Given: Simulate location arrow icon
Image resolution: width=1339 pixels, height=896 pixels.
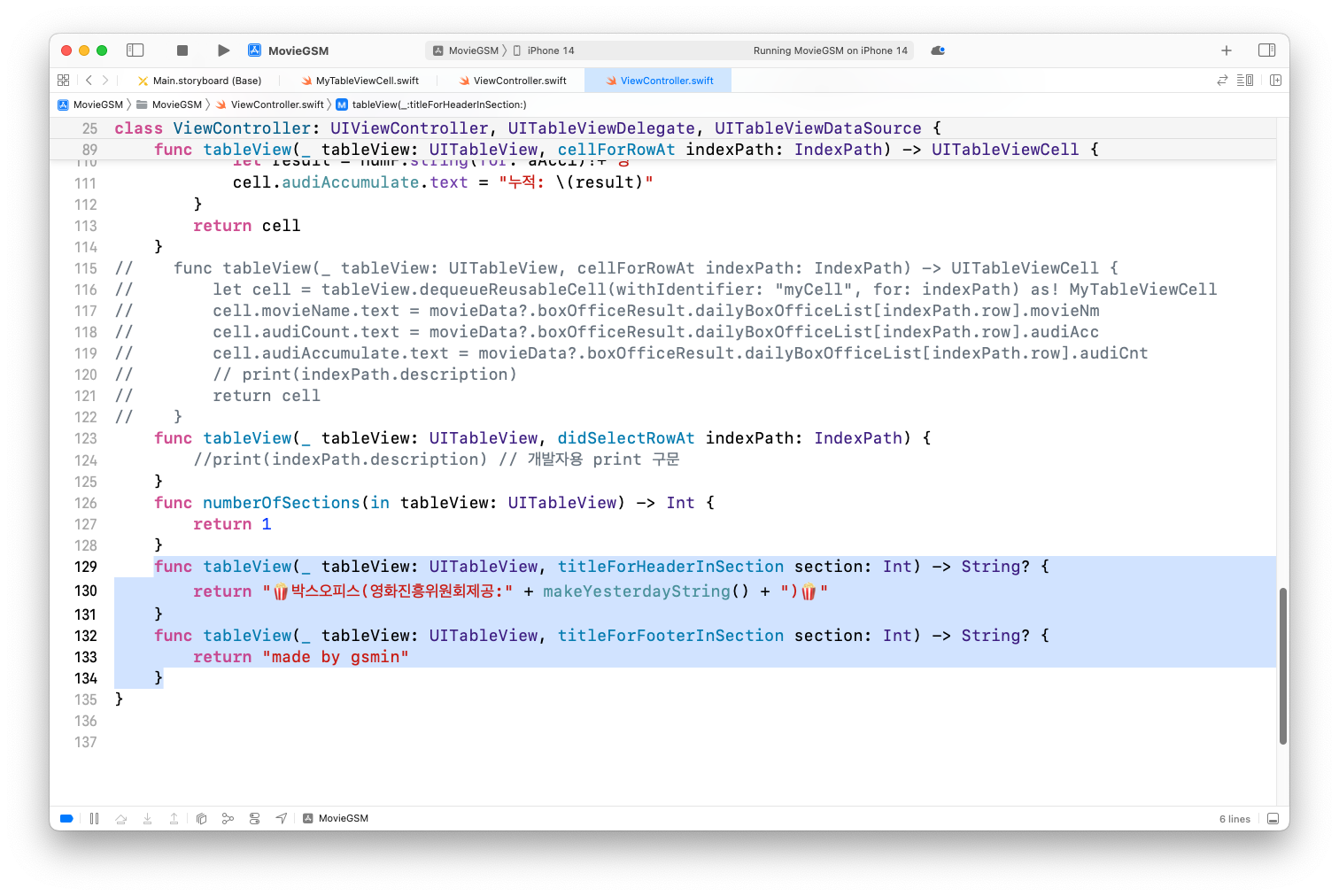Looking at the screenshot, I should tap(281, 818).
